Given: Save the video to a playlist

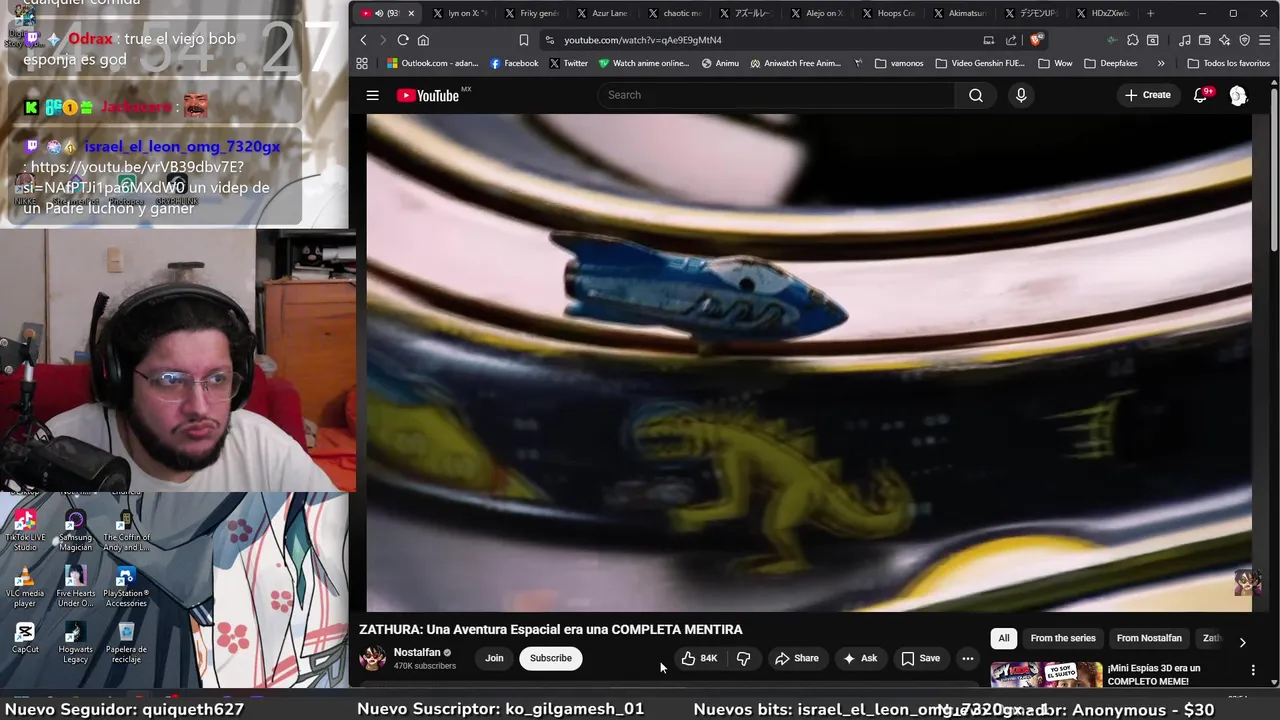Looking at the screenshot, I should tap(921, 658).
